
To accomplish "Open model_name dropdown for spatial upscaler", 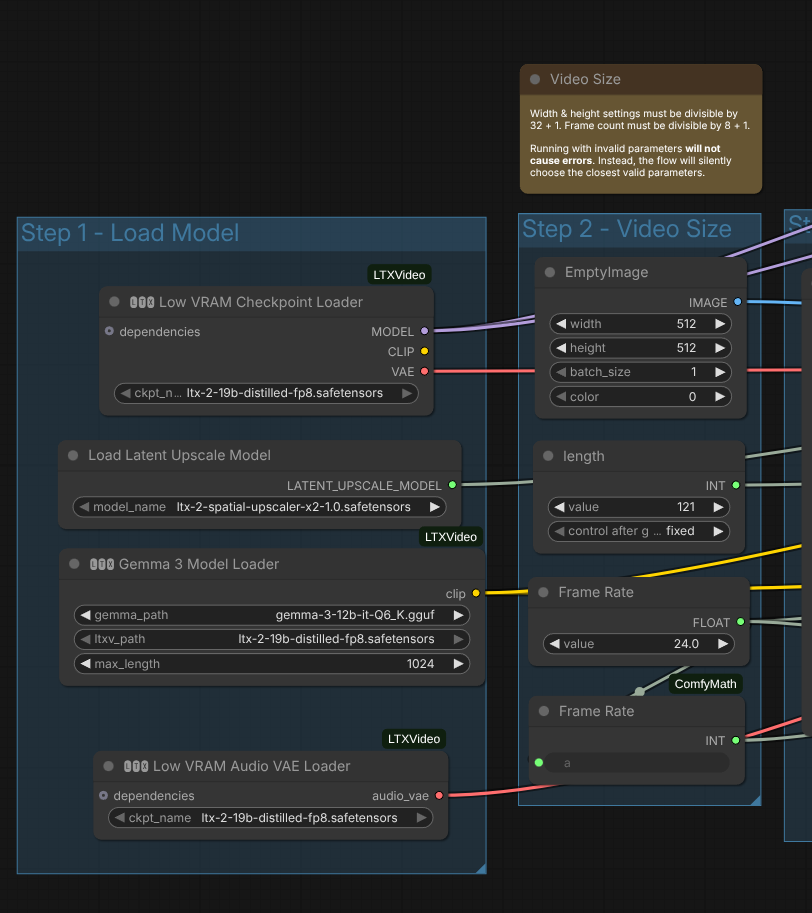I will coord(260,507).
